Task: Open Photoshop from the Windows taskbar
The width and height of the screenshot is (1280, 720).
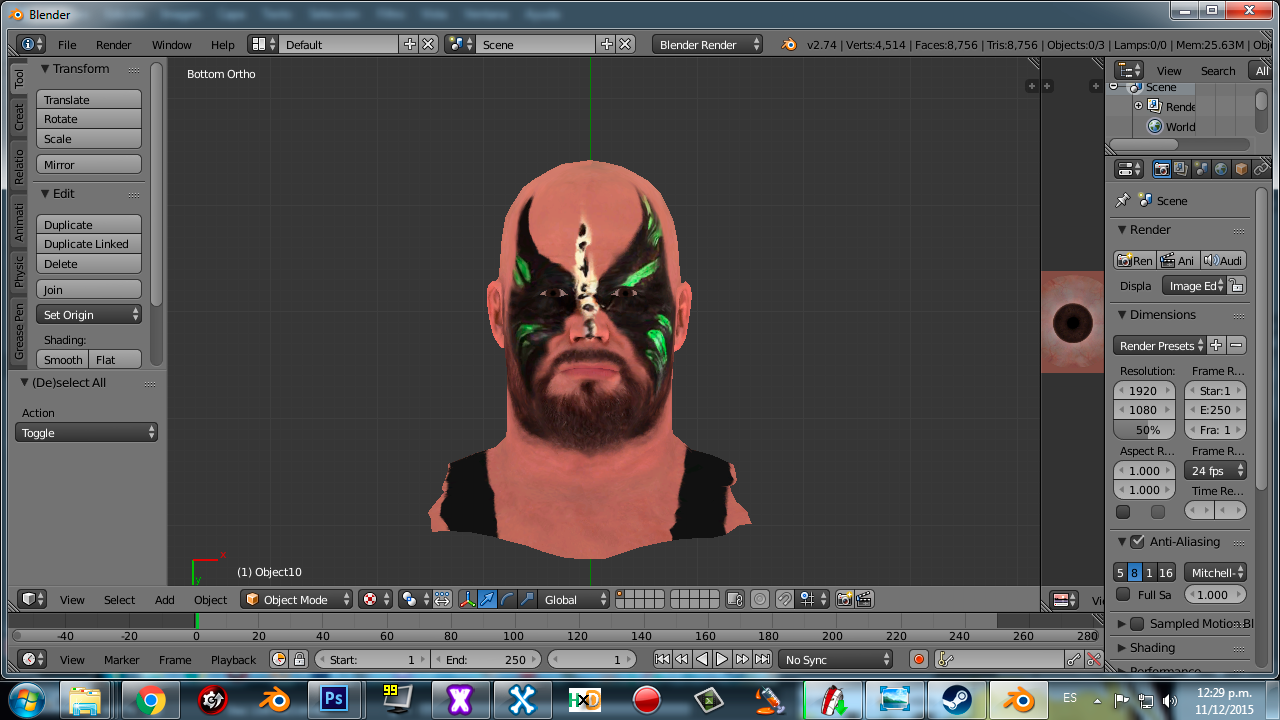Action: click(334, 699)
